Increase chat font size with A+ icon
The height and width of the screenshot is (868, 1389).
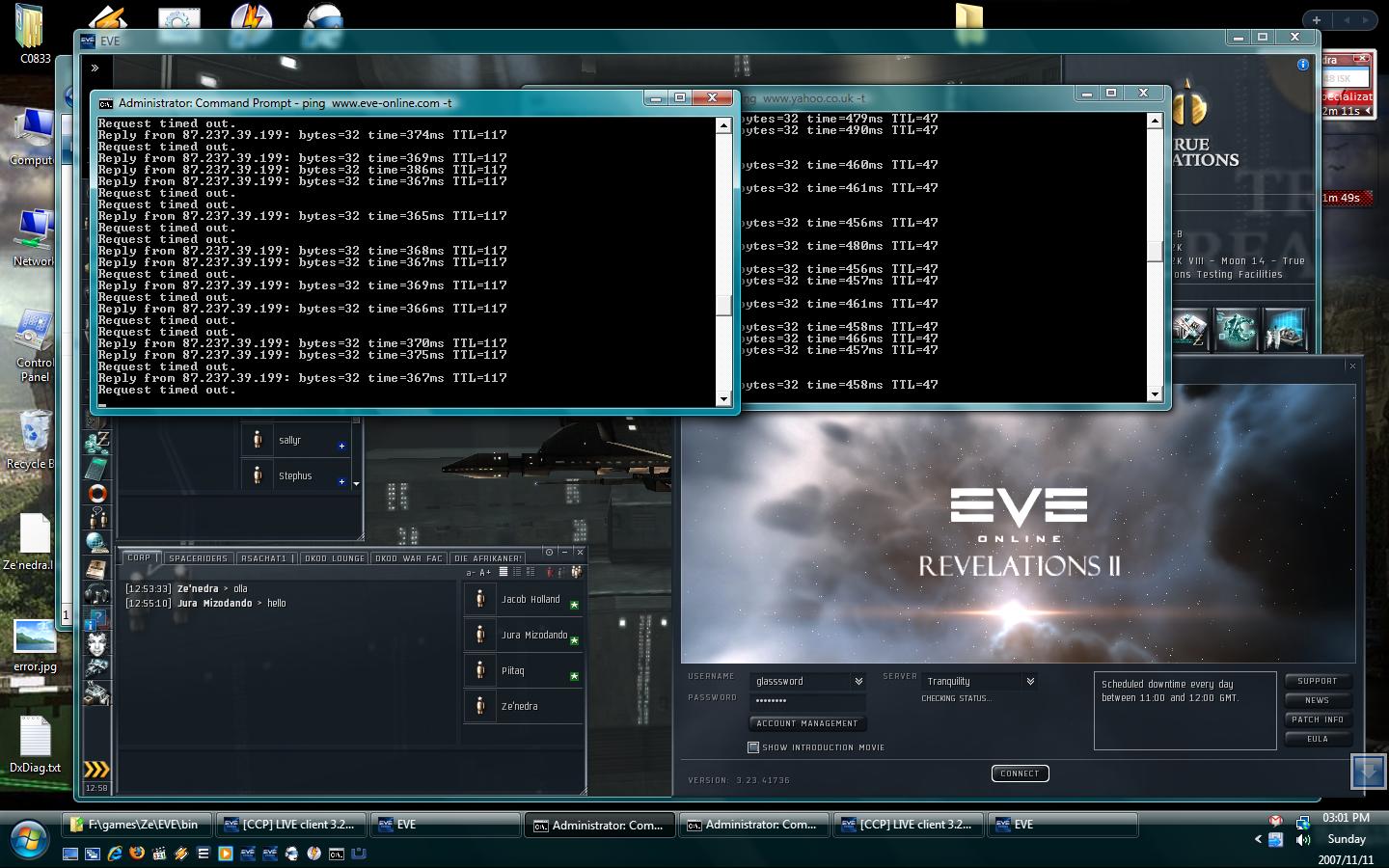[485, 572]
